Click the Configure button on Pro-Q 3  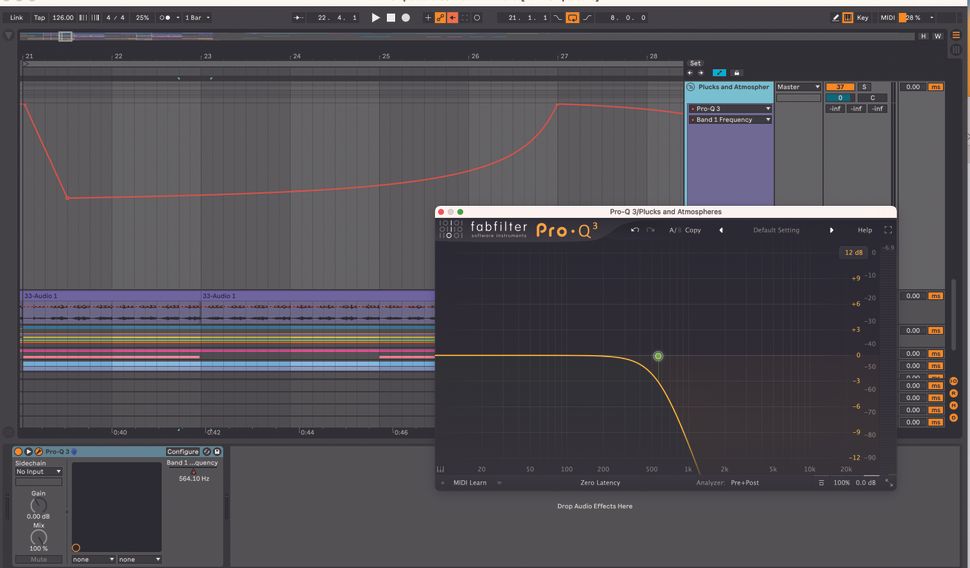(182, 452)
